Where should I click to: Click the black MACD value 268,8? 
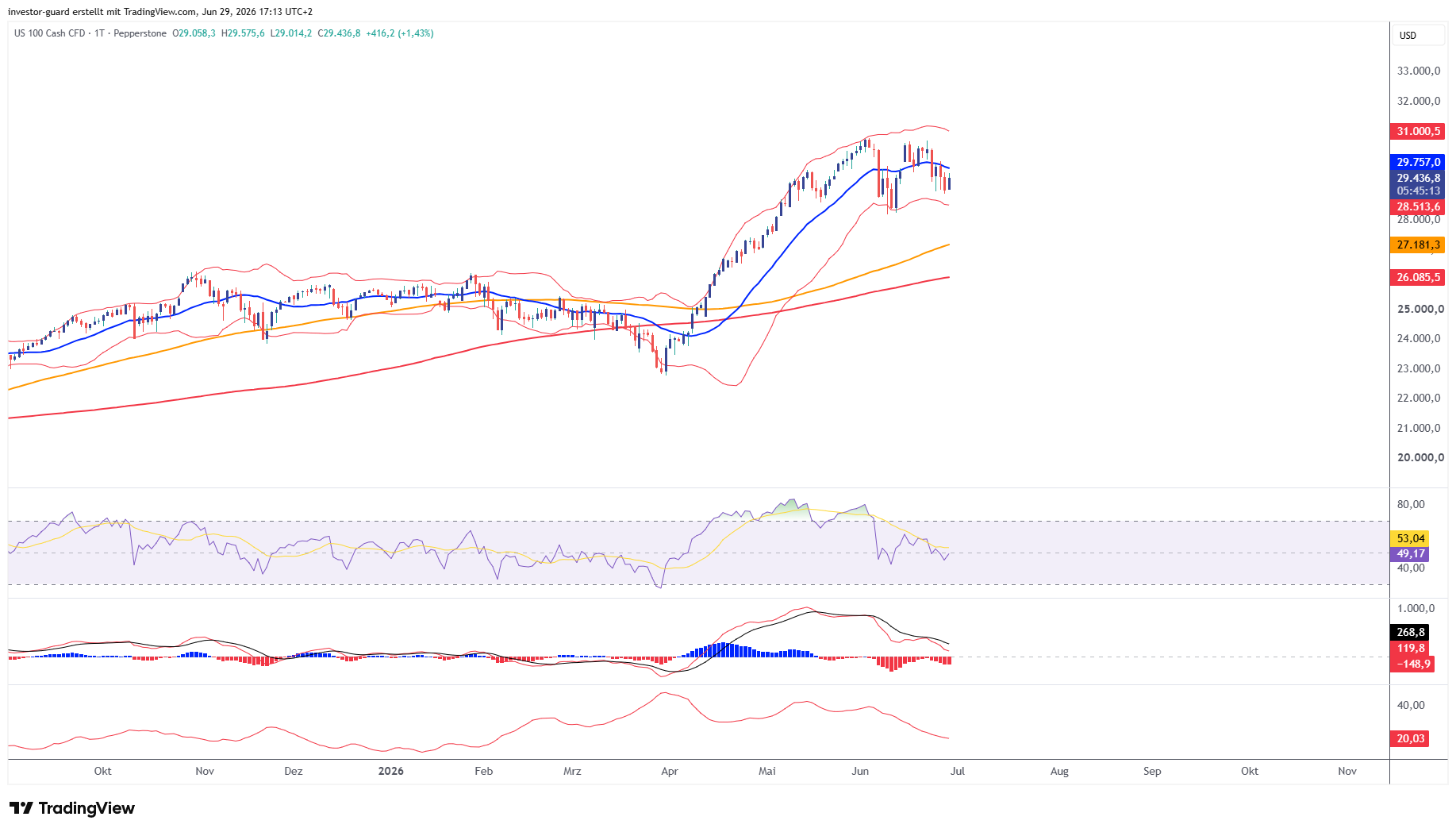[x=1410, y=632]
